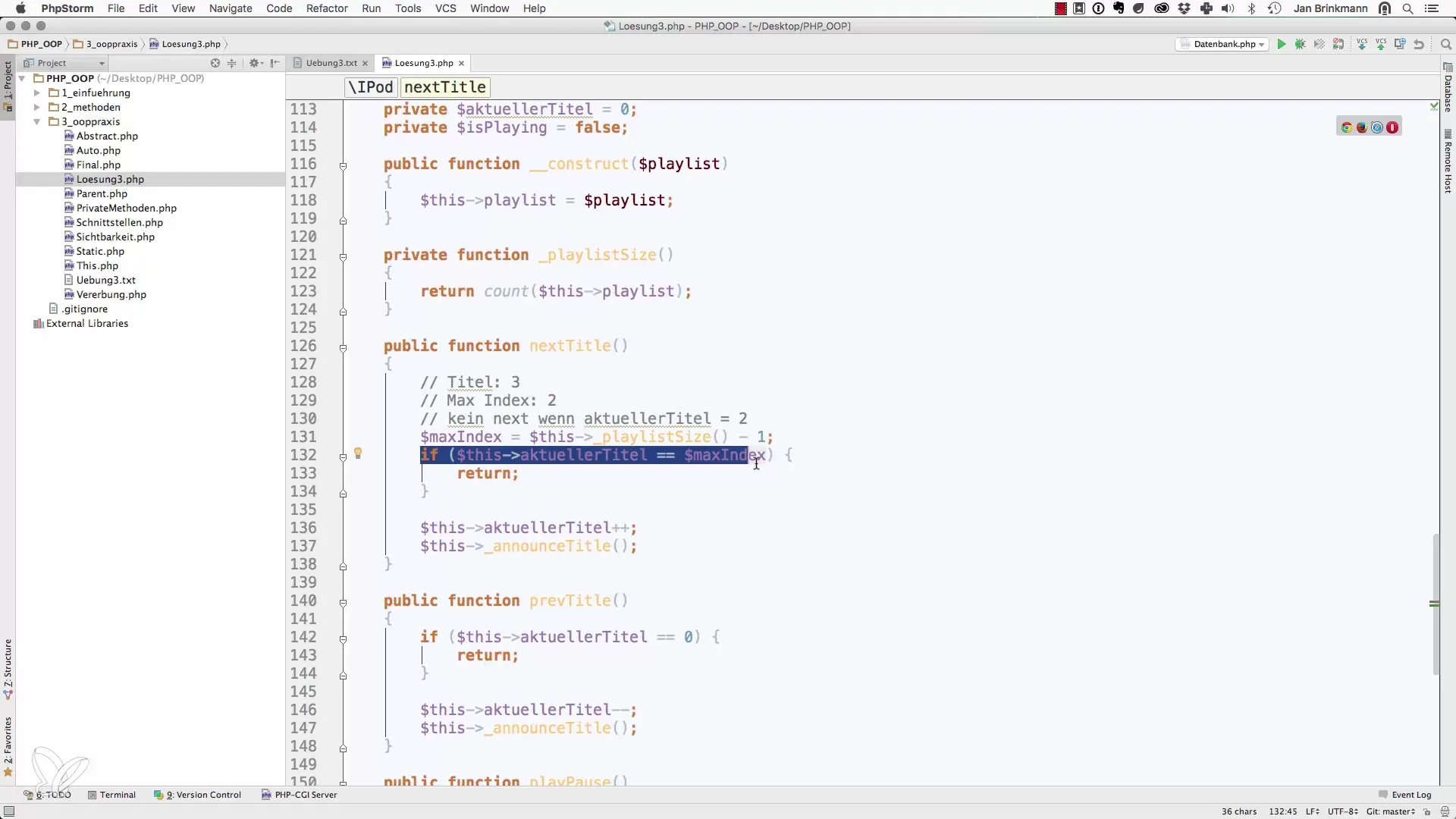Open inspections profile icon in status bar

pos(1445,811)
